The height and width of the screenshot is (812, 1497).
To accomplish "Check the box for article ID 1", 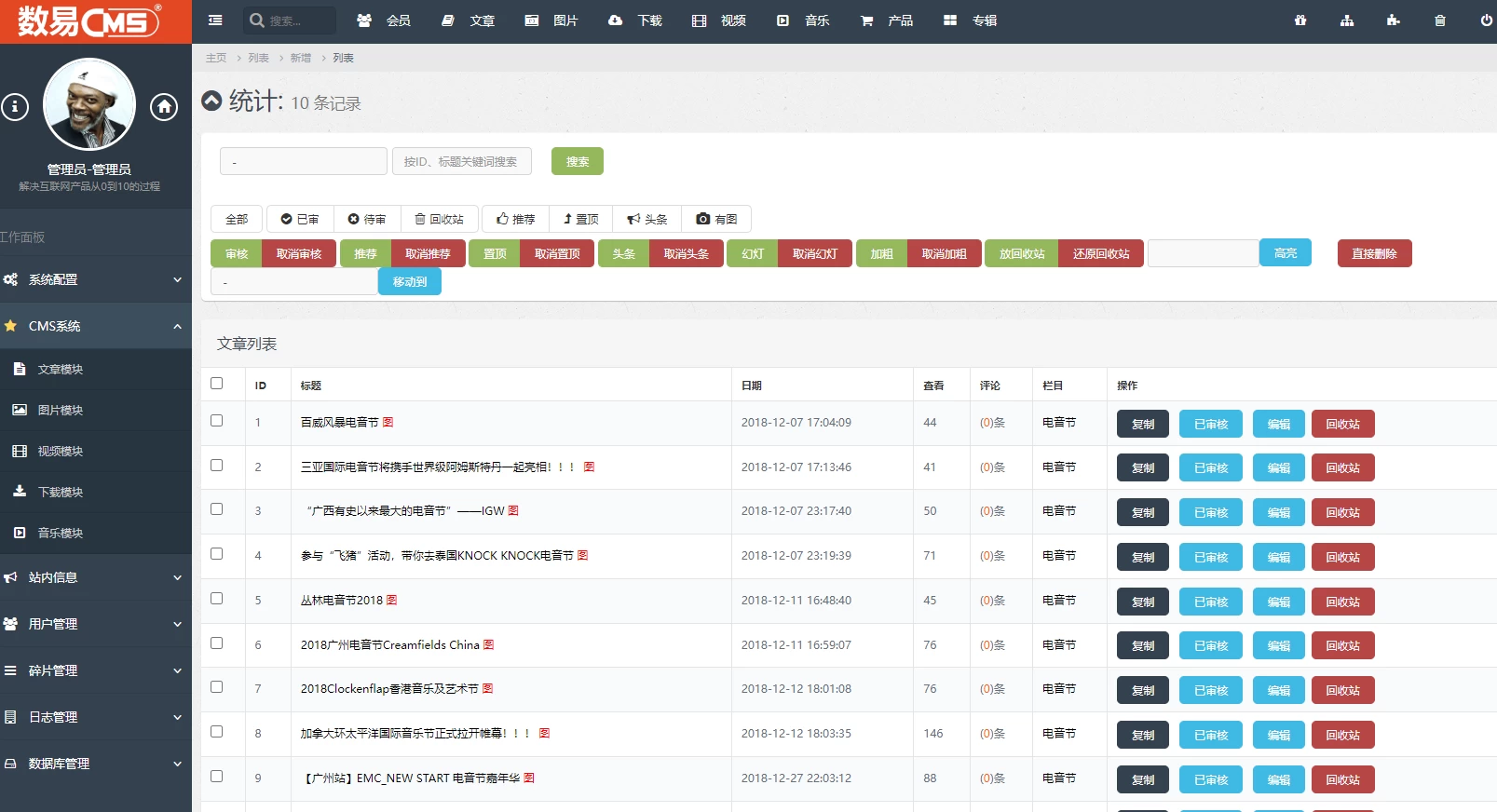I will point(217,421).
